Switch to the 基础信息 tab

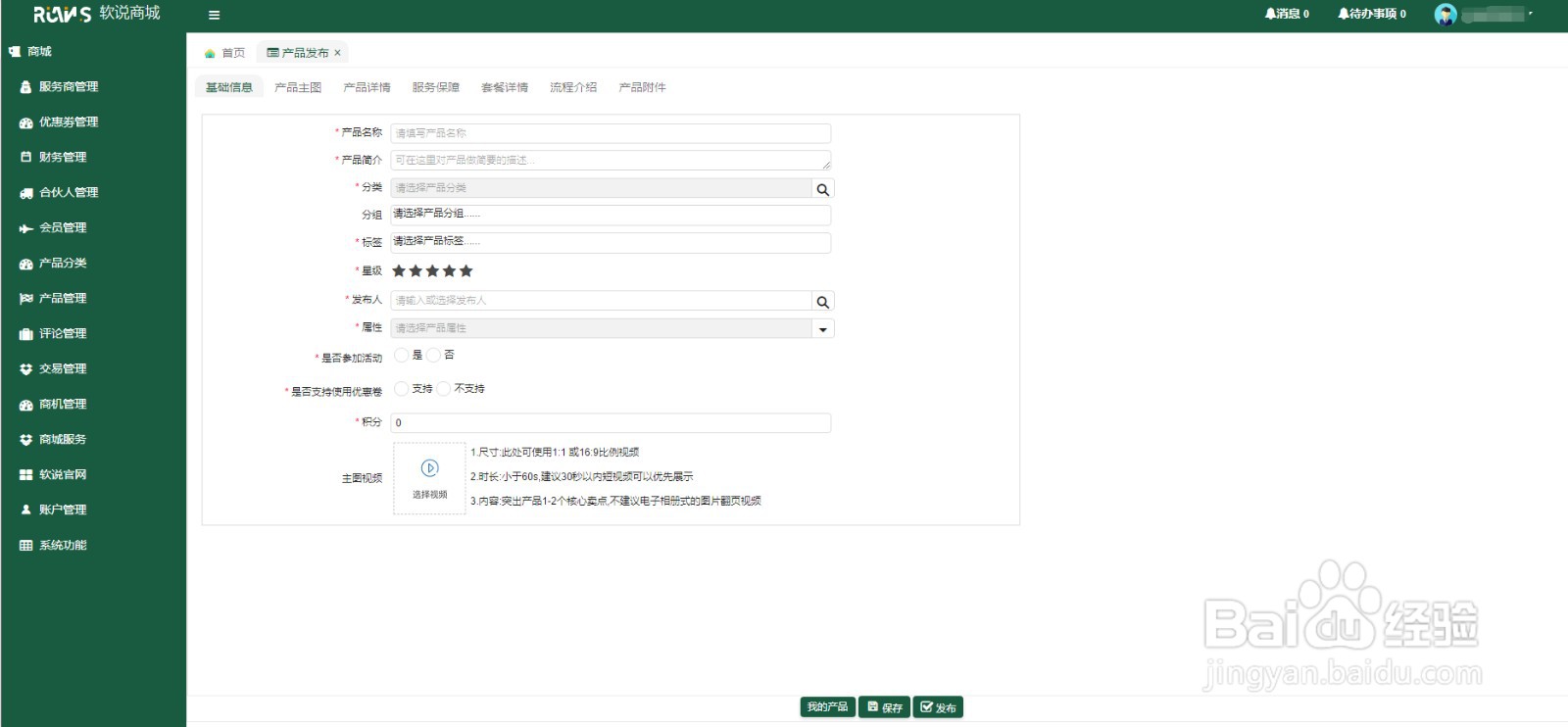[229, 87]
